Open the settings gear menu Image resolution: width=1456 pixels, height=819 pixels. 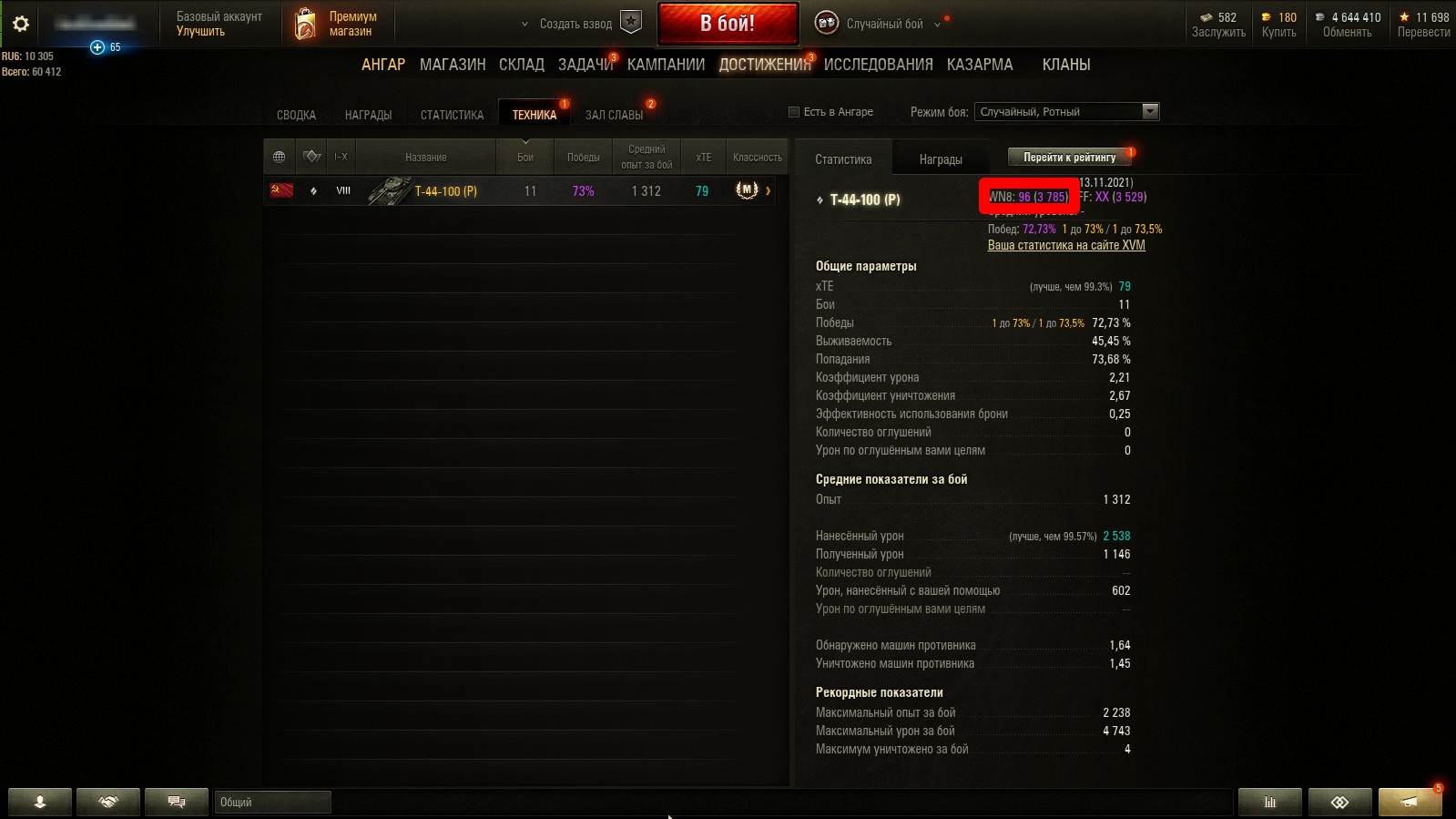pos(20,24)
